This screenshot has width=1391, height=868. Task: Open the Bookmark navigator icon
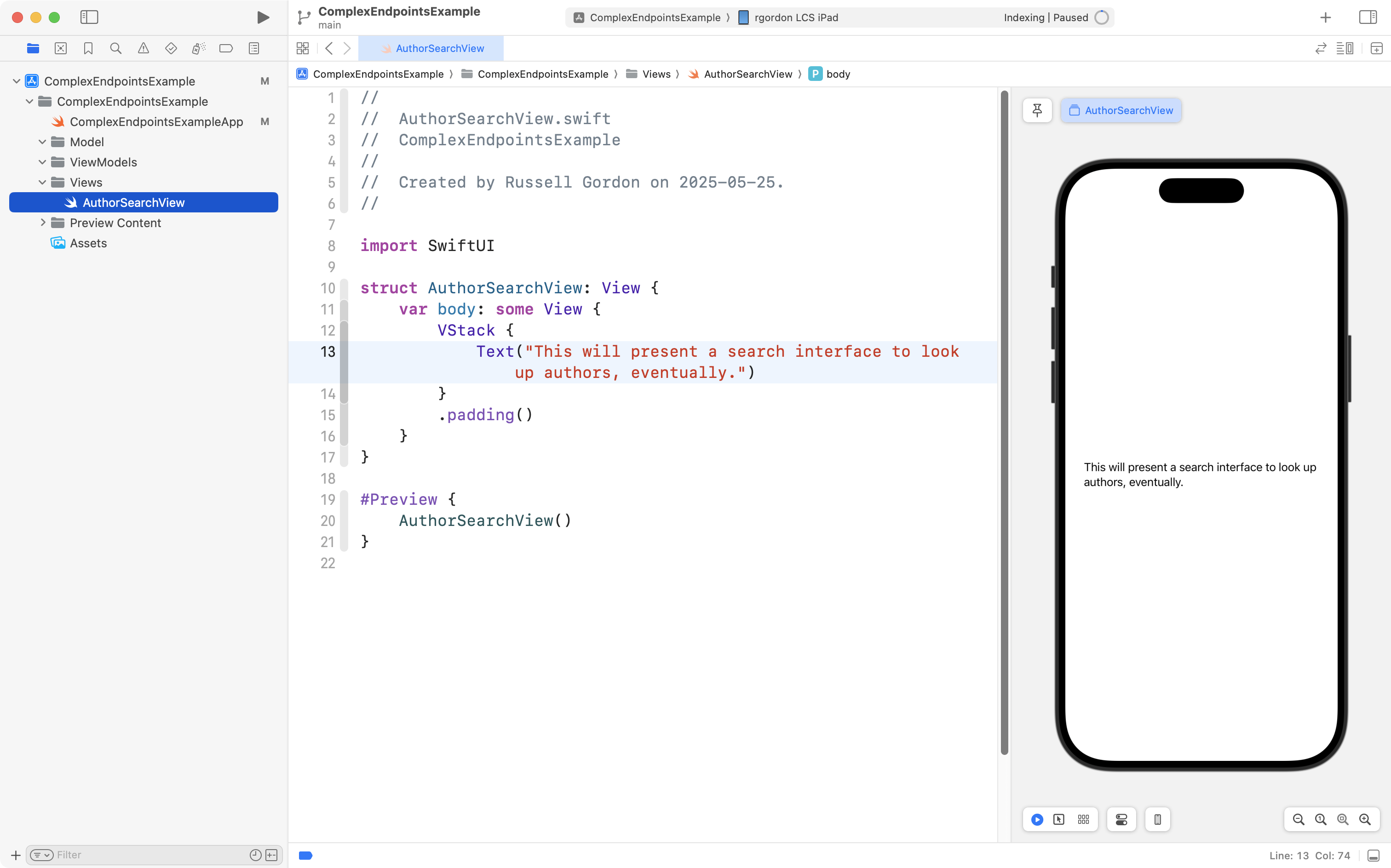tap(88, 48)
